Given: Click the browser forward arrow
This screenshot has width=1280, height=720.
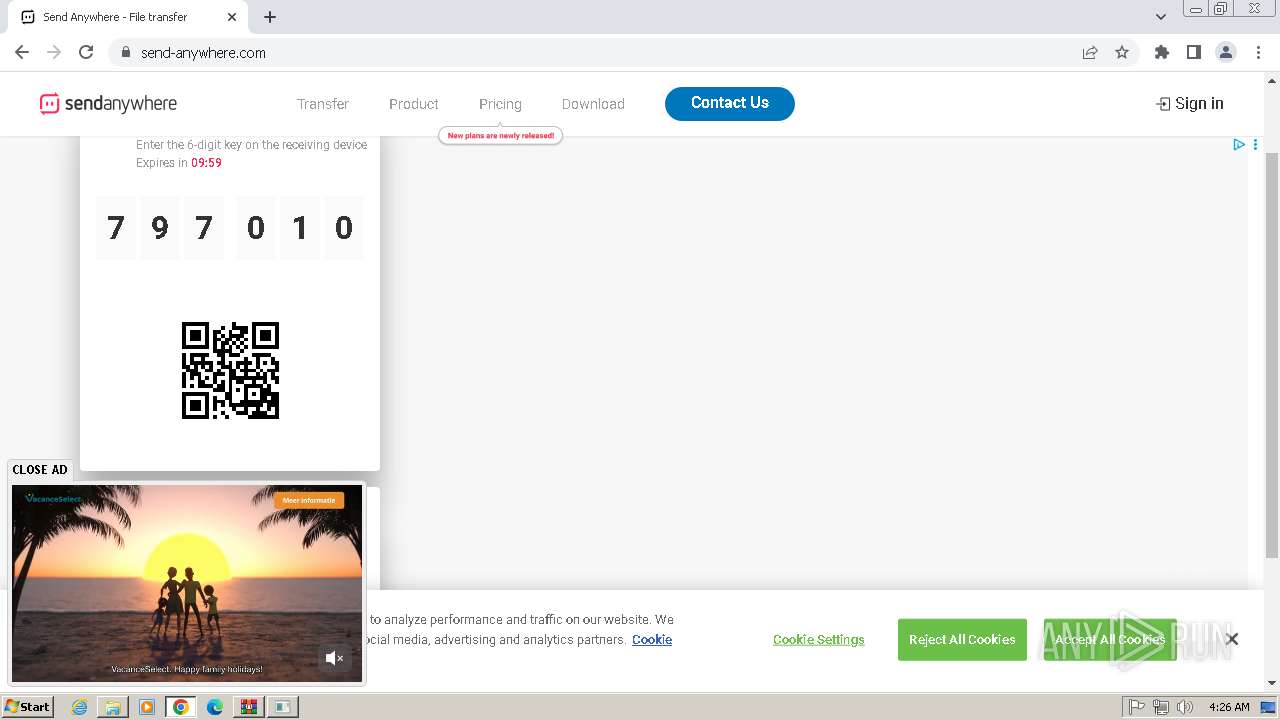Looking at the screenshot, I should (x=54, y=52).
